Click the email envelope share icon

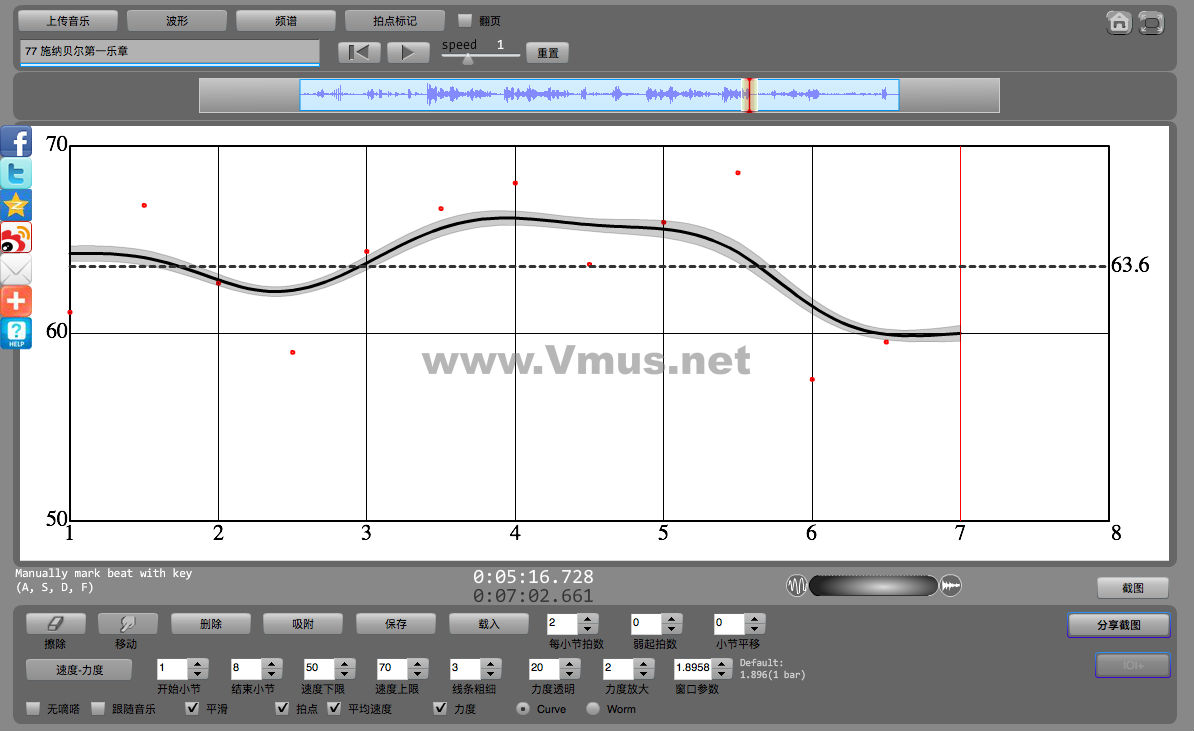16,269
